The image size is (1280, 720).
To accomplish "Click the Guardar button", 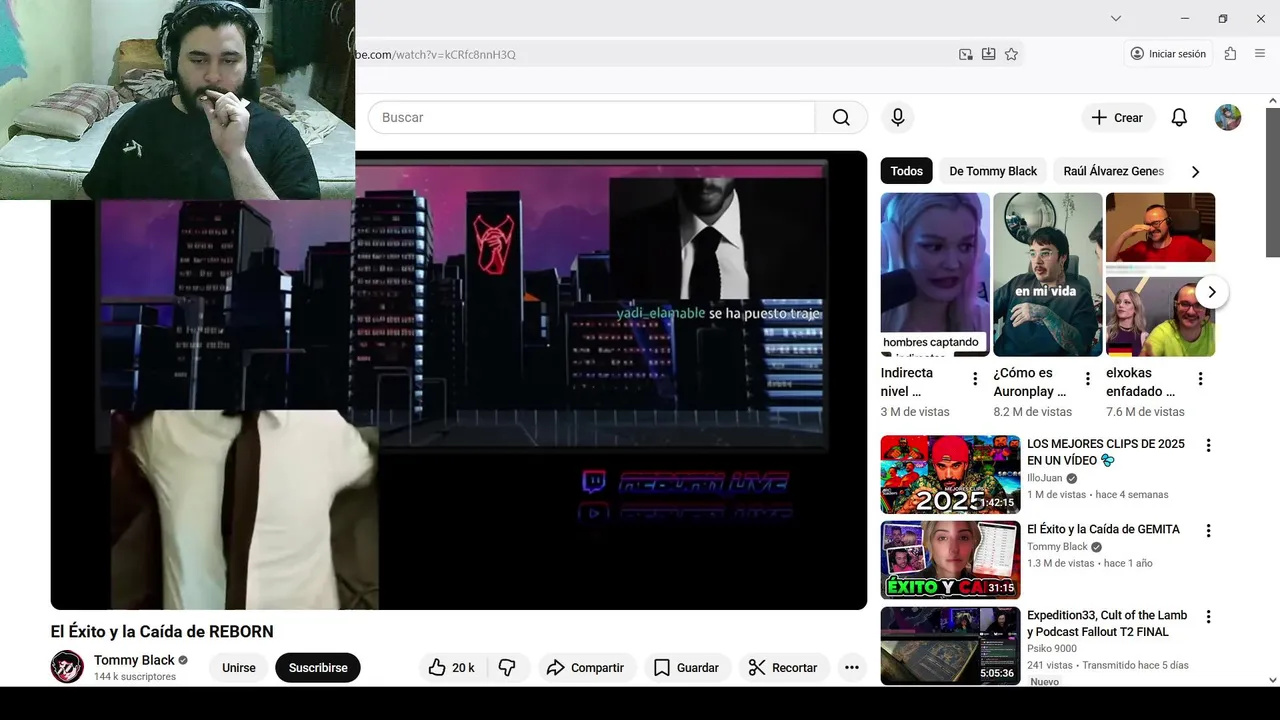I will tap(686, 668).
